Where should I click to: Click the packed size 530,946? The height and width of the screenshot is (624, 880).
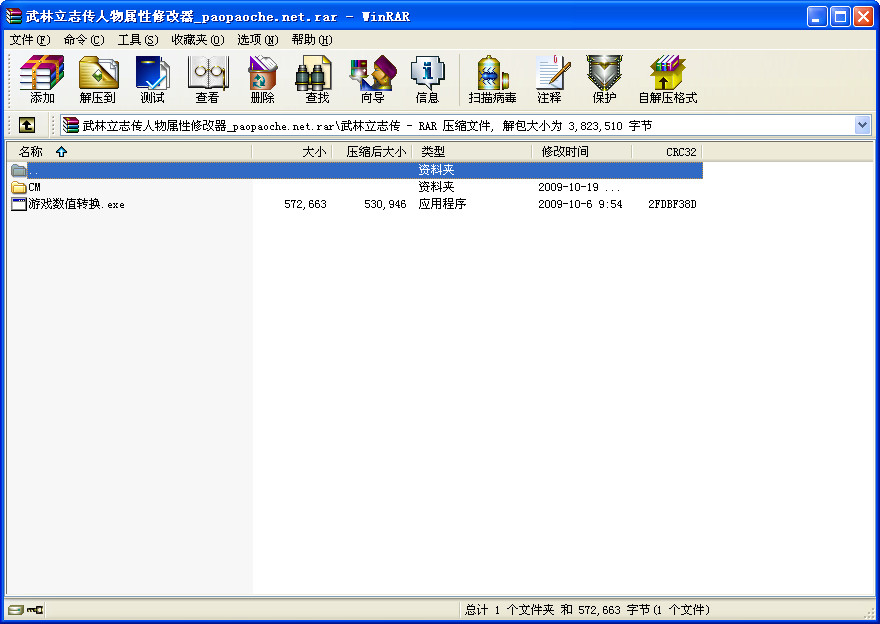[385, 204]
